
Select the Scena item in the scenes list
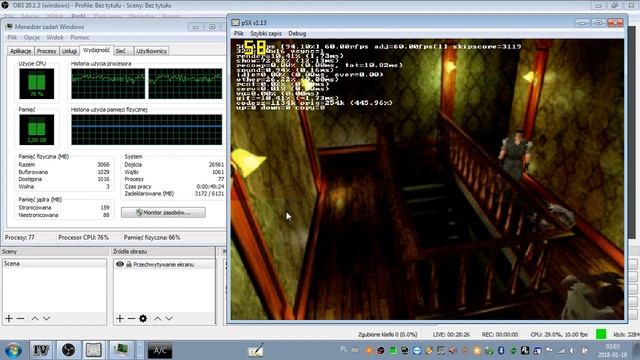click(54, 264)
